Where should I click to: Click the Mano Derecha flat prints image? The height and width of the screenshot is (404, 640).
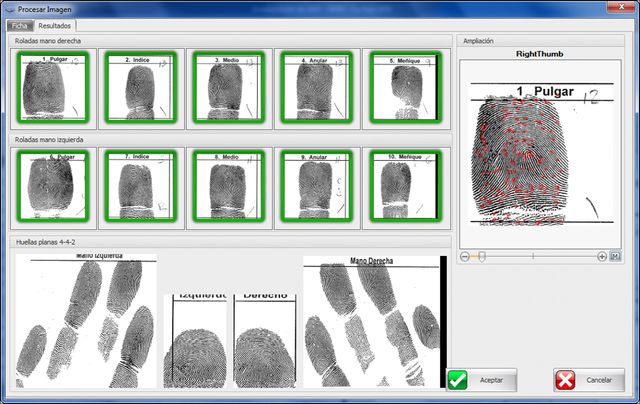[375, 322]
